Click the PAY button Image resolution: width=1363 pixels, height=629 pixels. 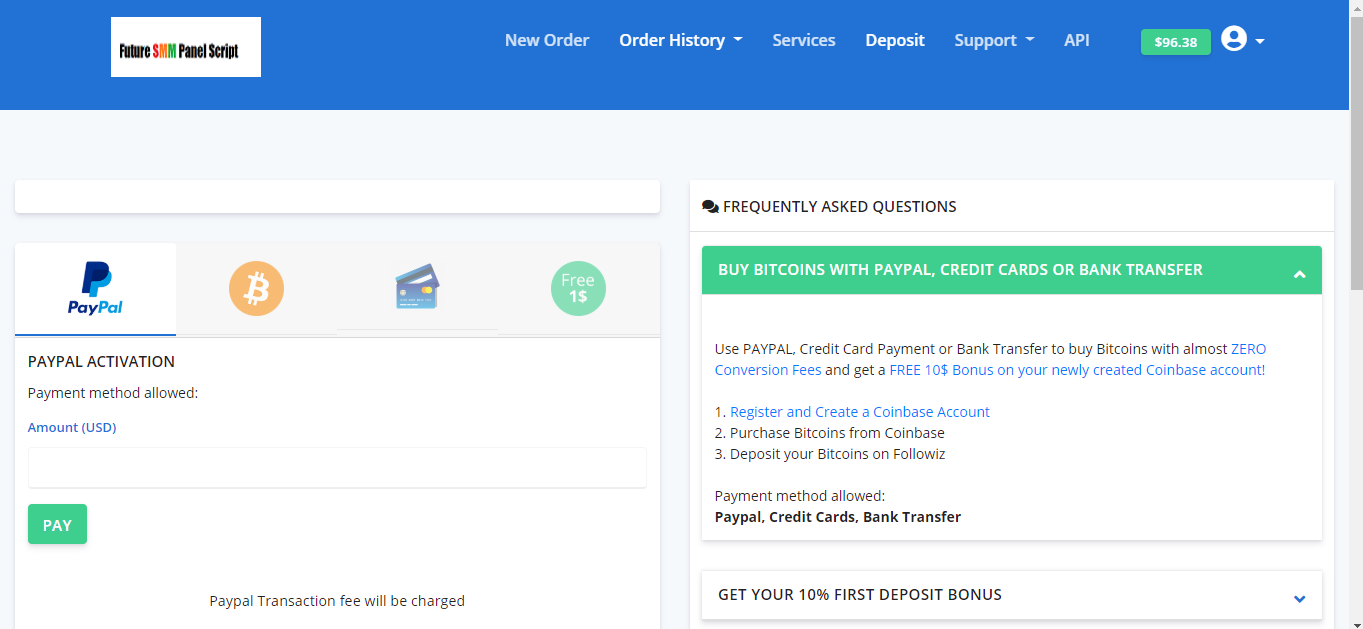57,523
